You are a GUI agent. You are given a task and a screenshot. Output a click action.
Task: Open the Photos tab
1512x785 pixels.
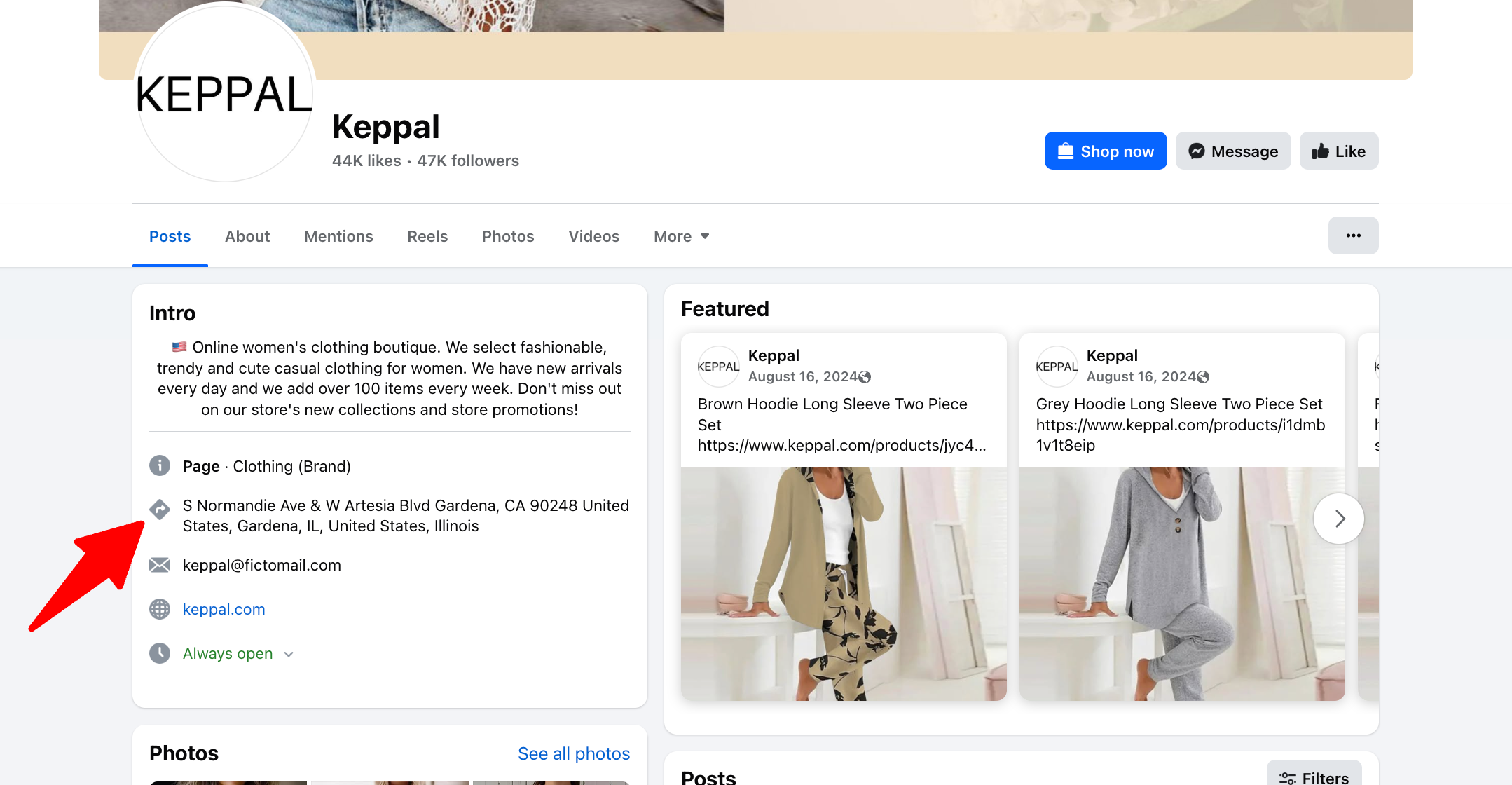coord(508,236)
